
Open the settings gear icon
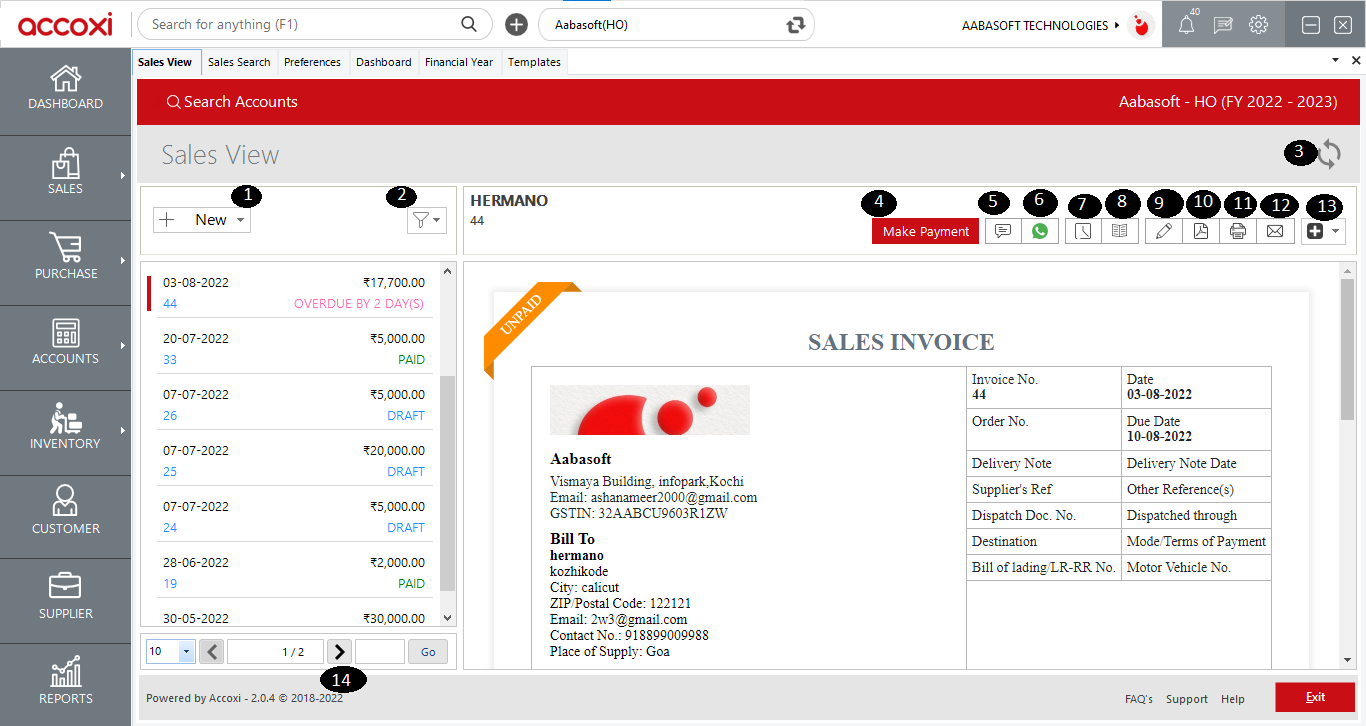click(x=1259, y=25)
